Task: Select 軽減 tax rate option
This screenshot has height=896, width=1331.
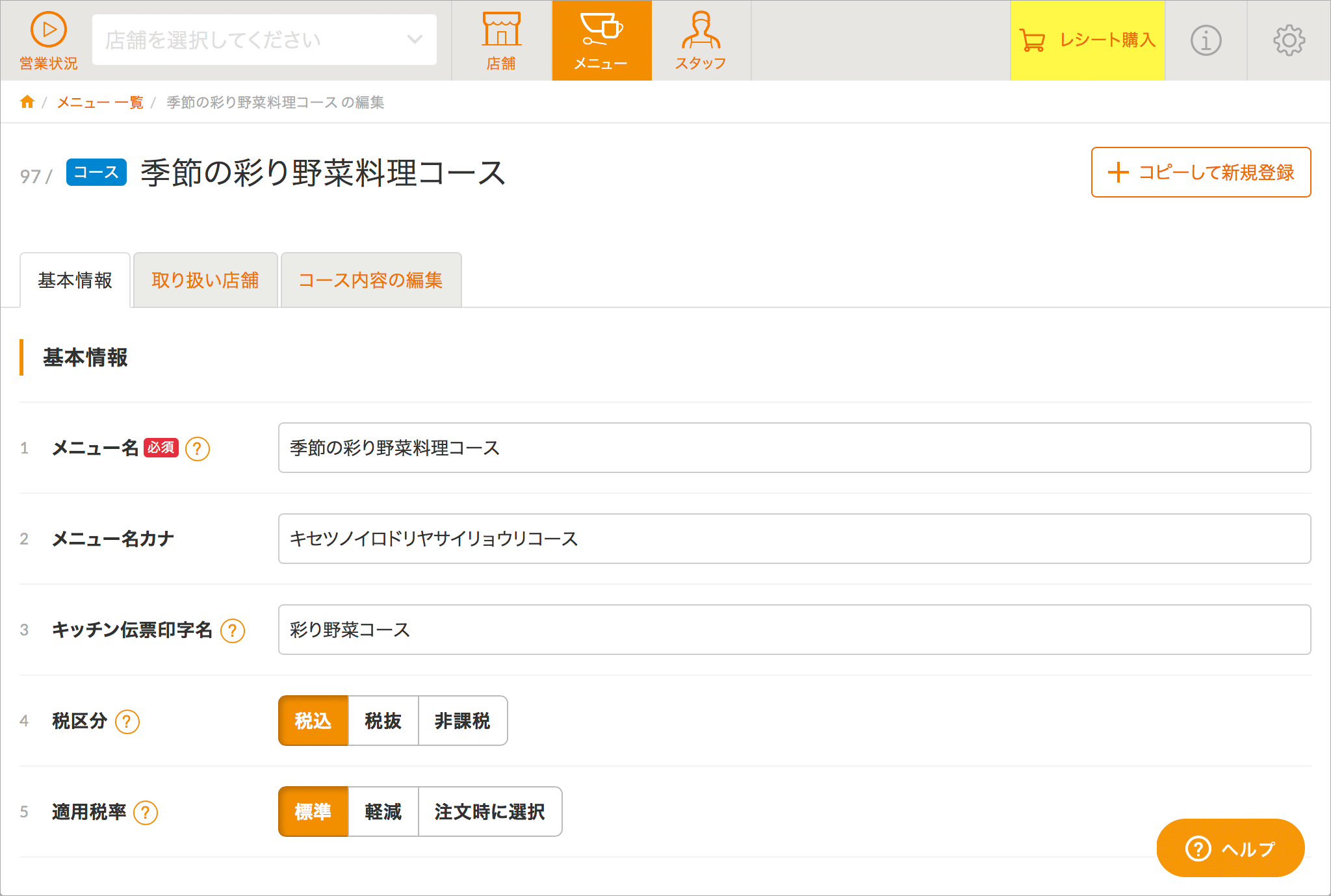Action: 383,812
